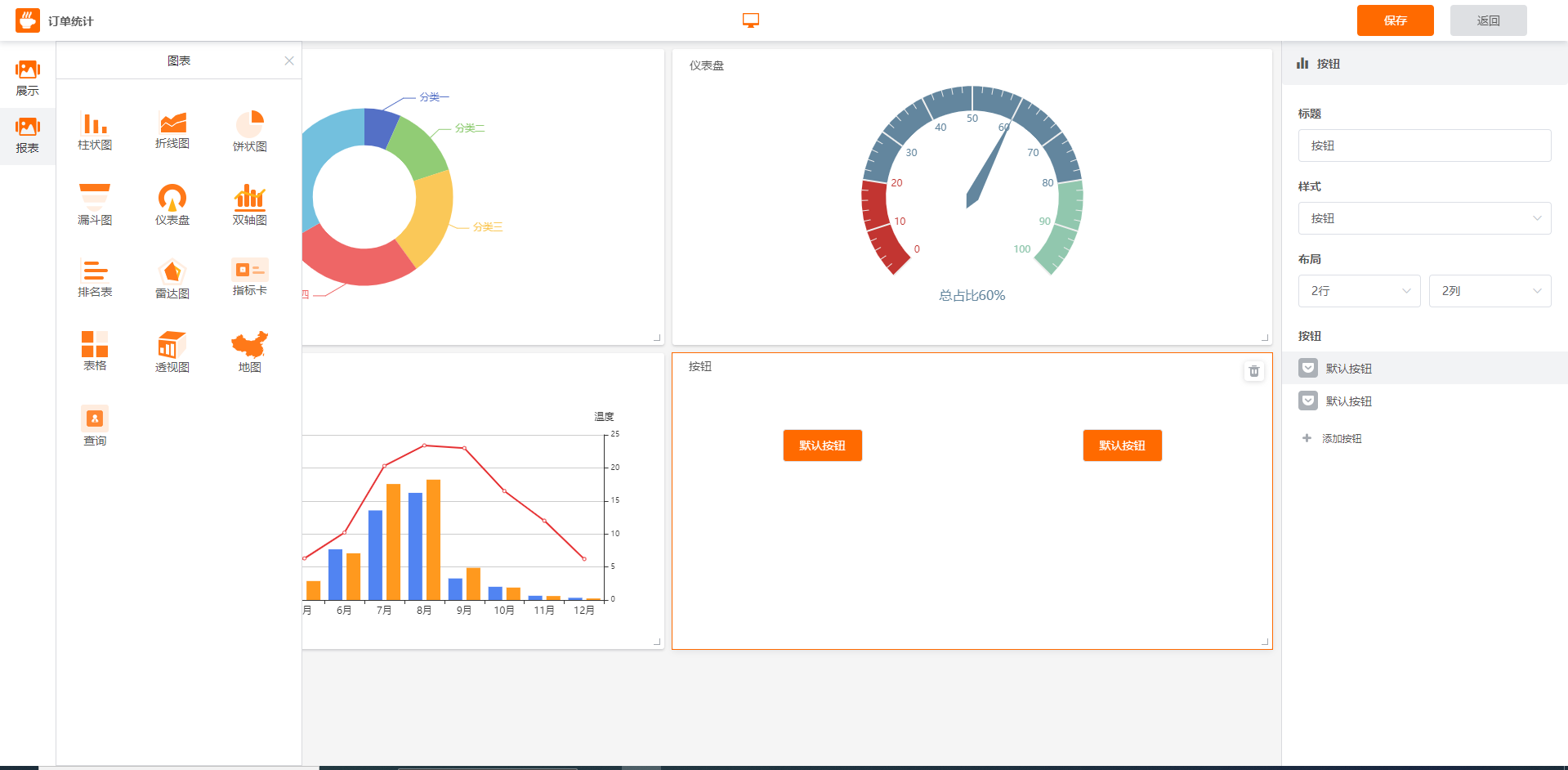Click the 分类三 pie legend label
Image resolution: width=1568 pixels, height=770 pixels.
click(488, 226)
